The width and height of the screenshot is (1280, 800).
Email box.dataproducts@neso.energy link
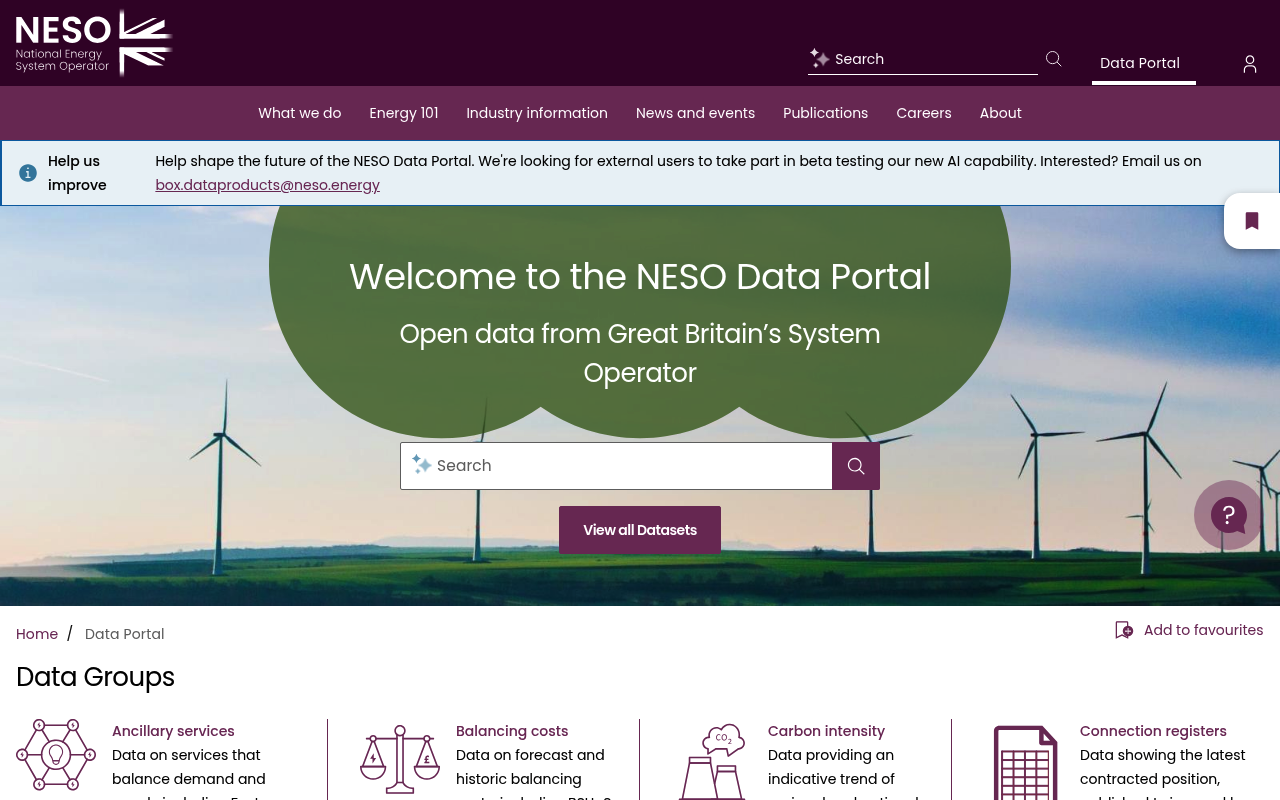(x=268, y=185)
